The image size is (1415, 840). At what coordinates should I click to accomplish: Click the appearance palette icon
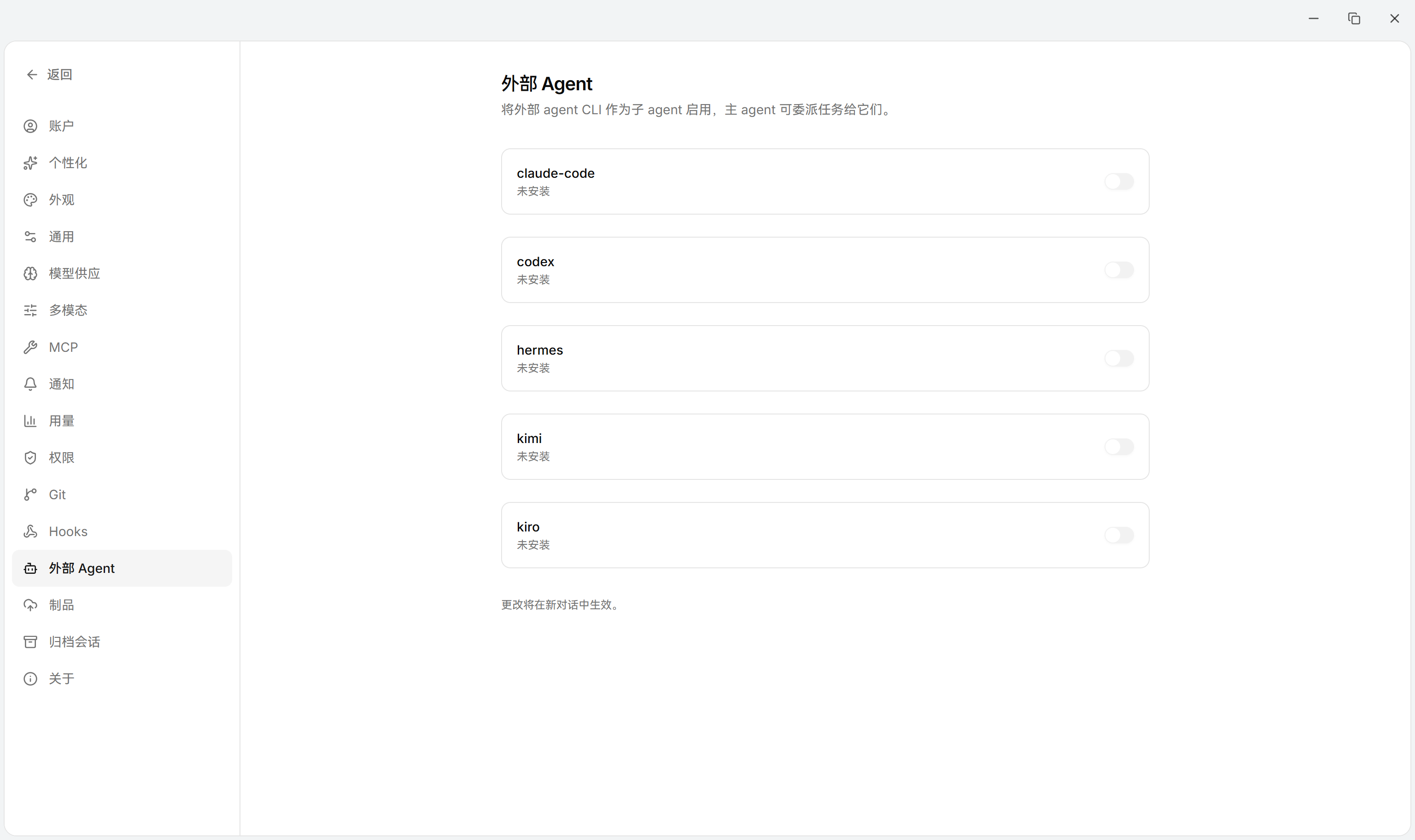point(30,200)
